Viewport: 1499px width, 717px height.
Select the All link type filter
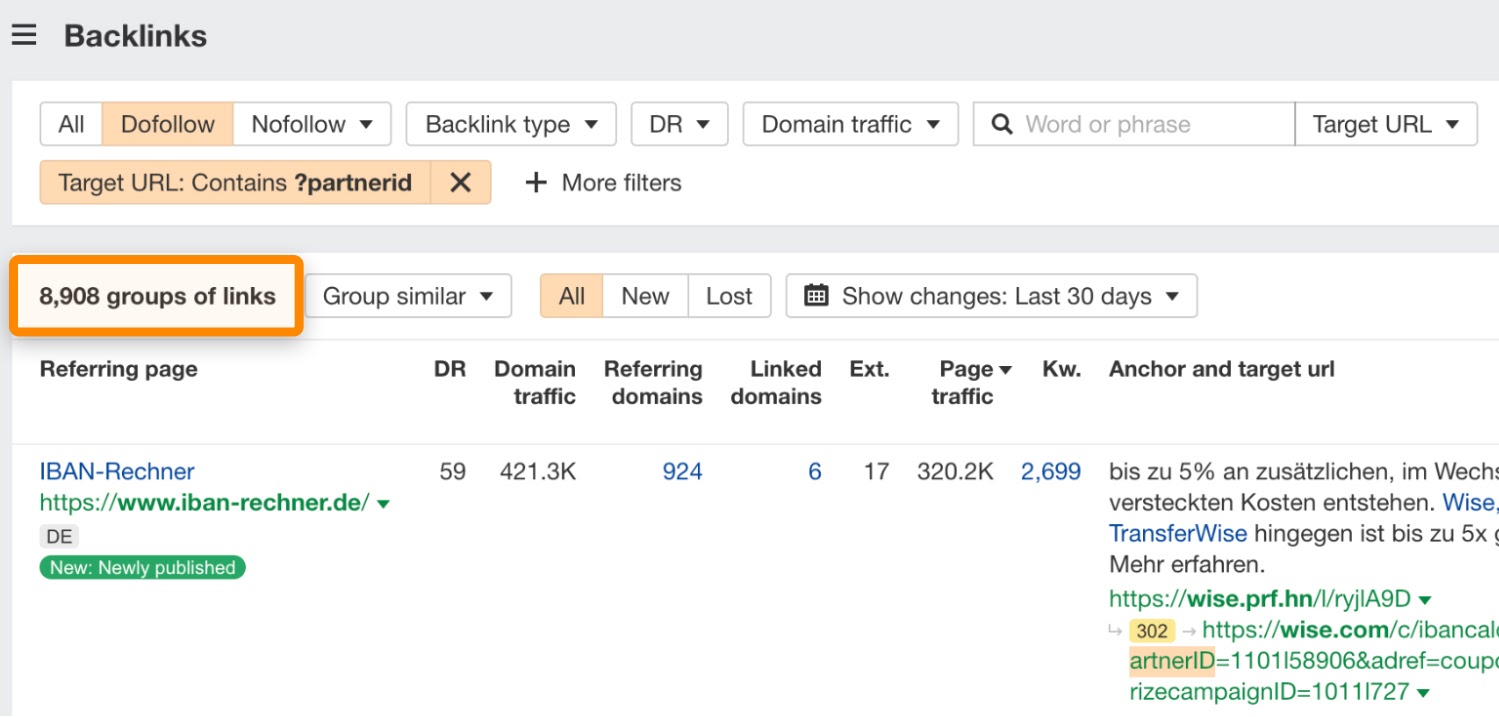click(71, 125)
